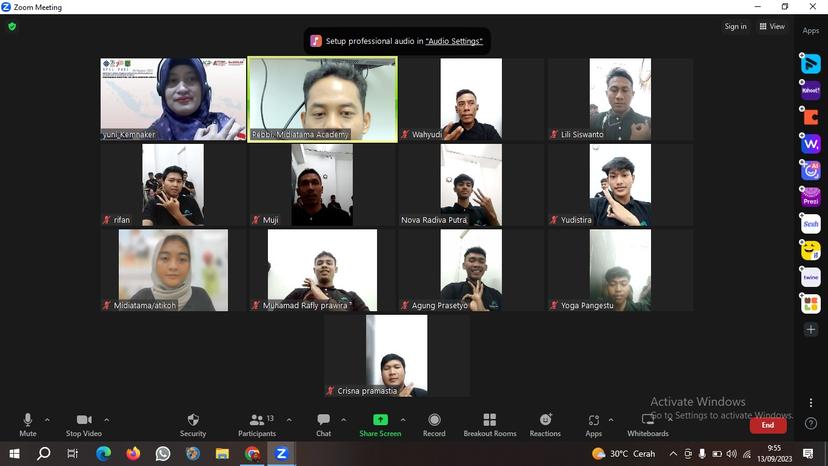The height and width of the screenshot is (466, 828).
Task: Select yuni_Kemnaker video tile
Action: coord(173,99)
